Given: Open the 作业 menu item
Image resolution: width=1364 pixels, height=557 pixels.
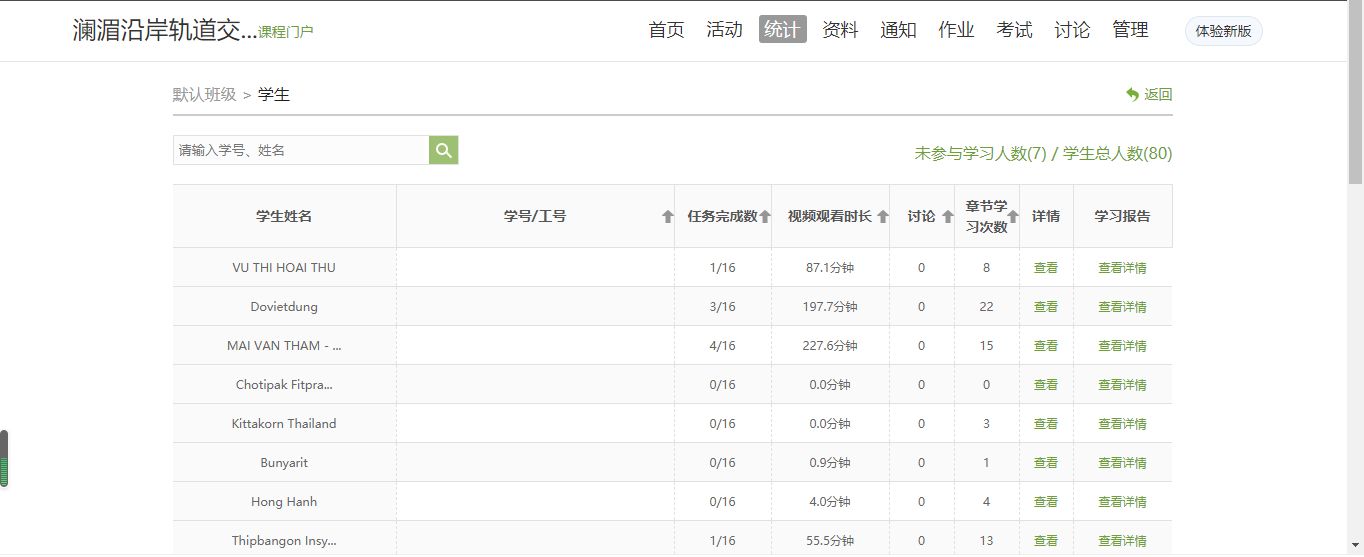Looking at the screenshot, I should tap(956, 30).
